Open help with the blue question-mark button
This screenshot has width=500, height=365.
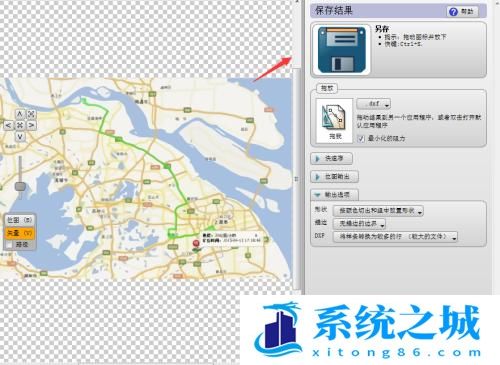[x=462, y=12]
